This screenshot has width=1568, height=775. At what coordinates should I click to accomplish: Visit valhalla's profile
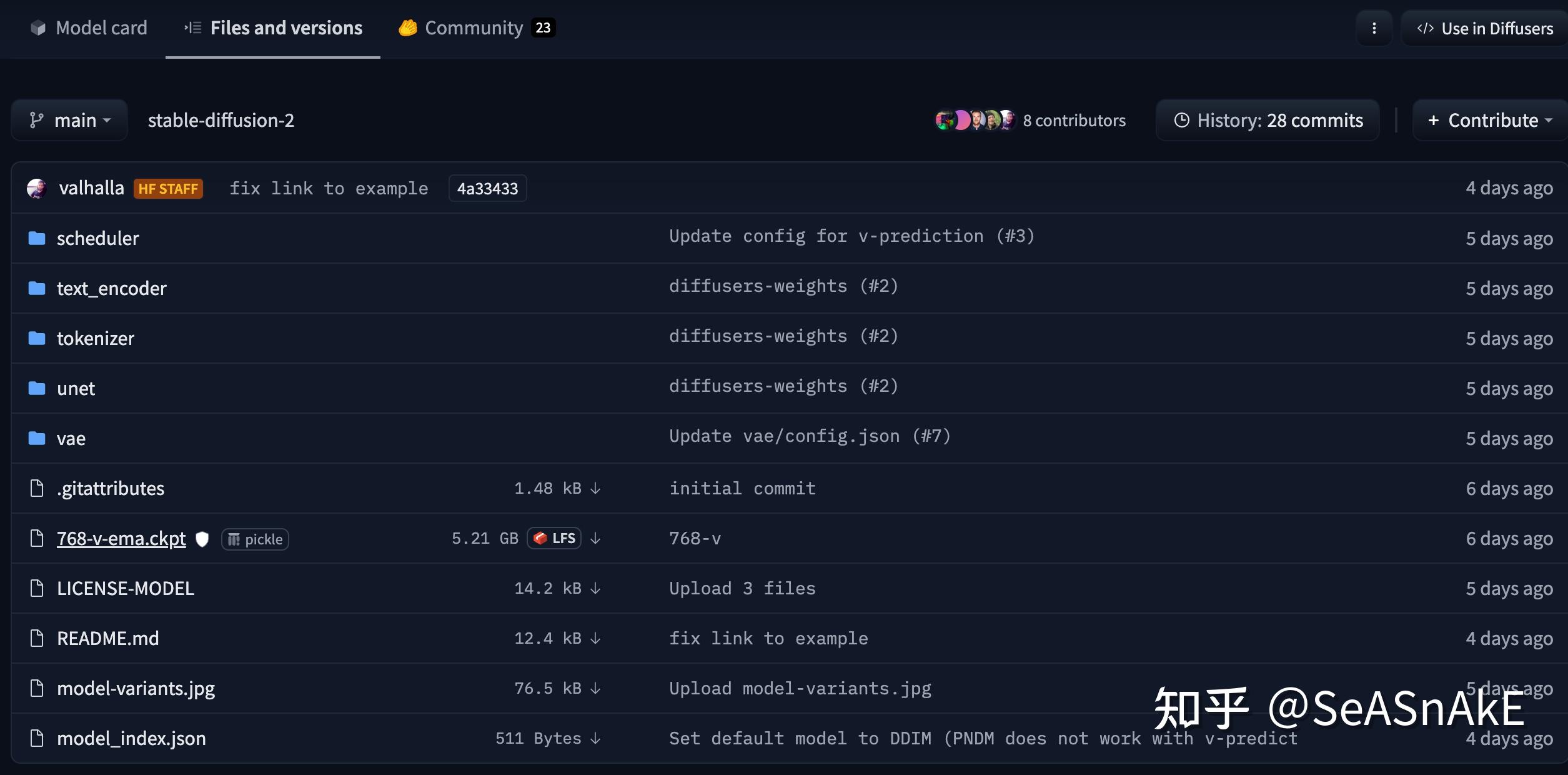[91, 187]
